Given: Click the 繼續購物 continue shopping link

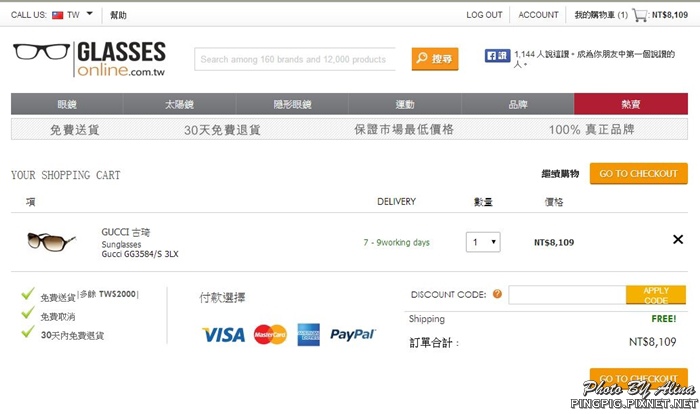Looking at the screenshot, I should coord(560,174).
